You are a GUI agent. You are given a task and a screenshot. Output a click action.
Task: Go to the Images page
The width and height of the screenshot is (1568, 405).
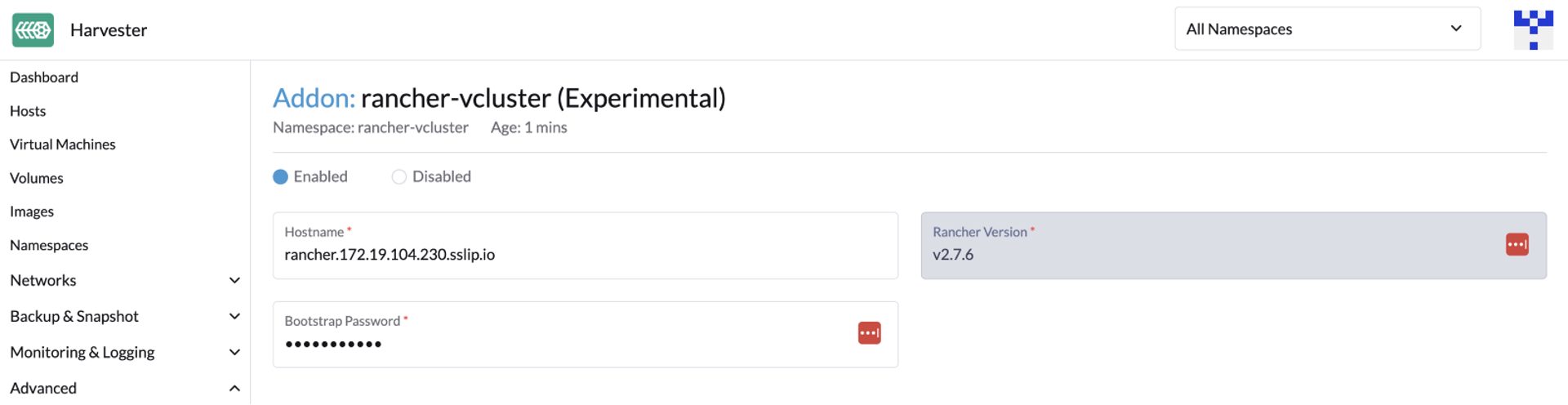32,211
